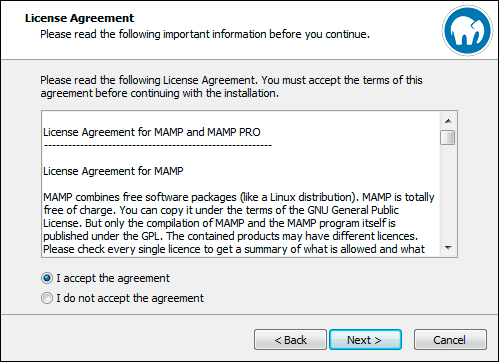
Task: Choose the 'I do not accept the agreement' radio button
Action: [47, 298]
